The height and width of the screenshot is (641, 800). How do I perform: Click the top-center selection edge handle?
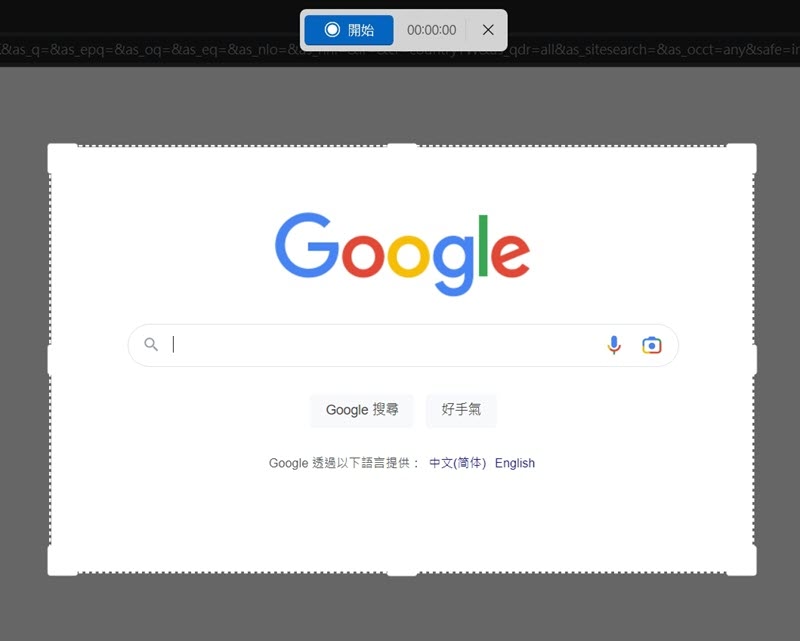point(402,147)
